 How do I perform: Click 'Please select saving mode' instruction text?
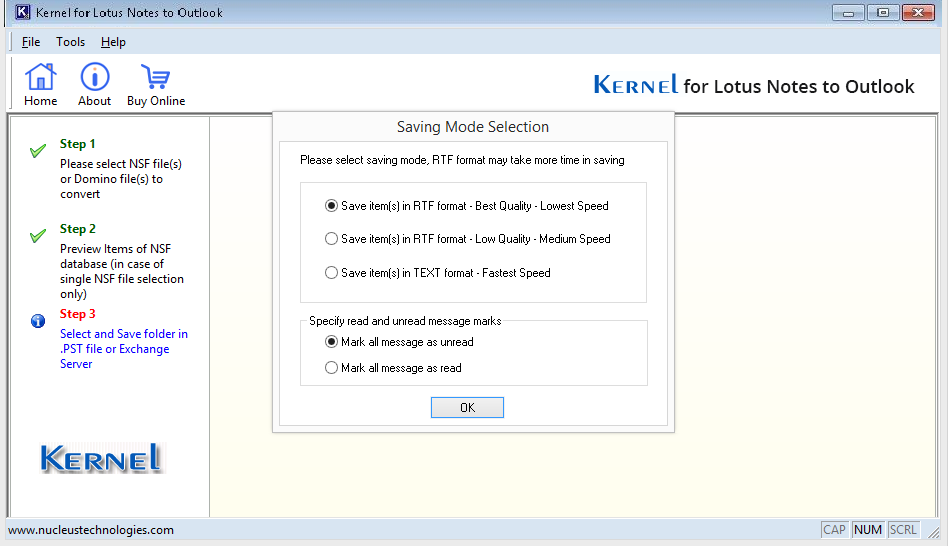tap(463, 160)
